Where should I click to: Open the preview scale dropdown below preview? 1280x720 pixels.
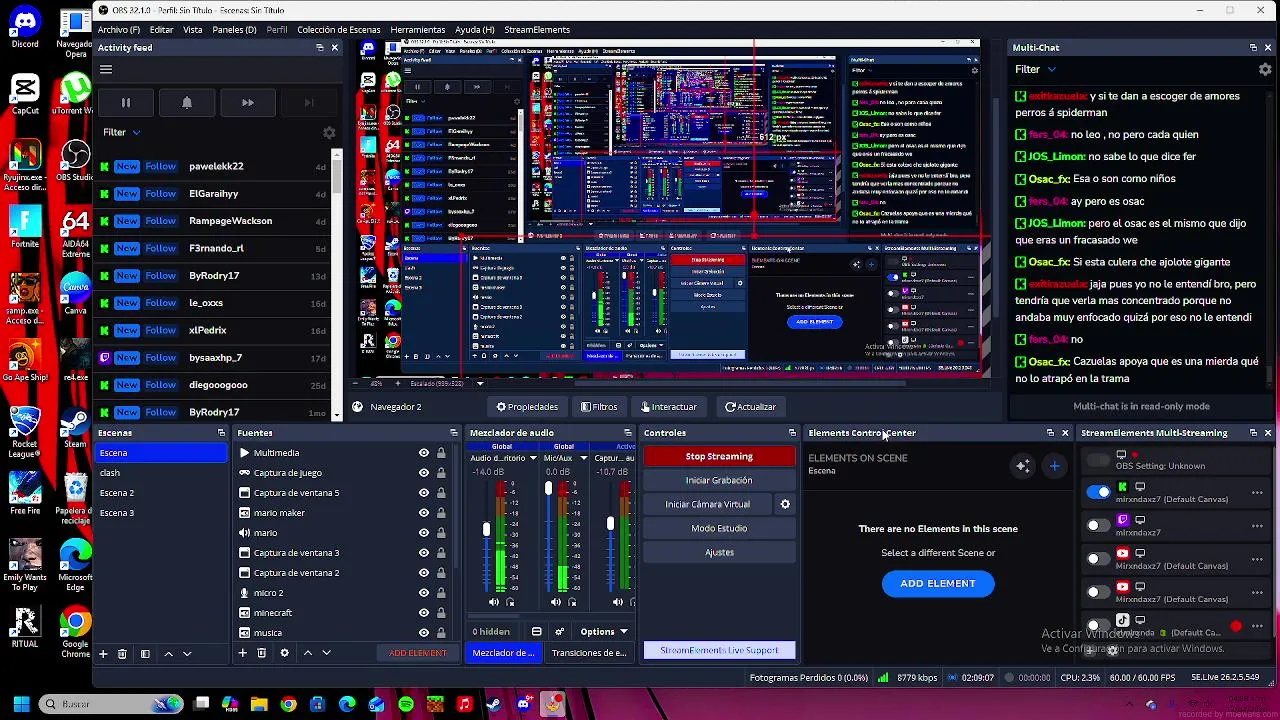click(x=480, y=383)
